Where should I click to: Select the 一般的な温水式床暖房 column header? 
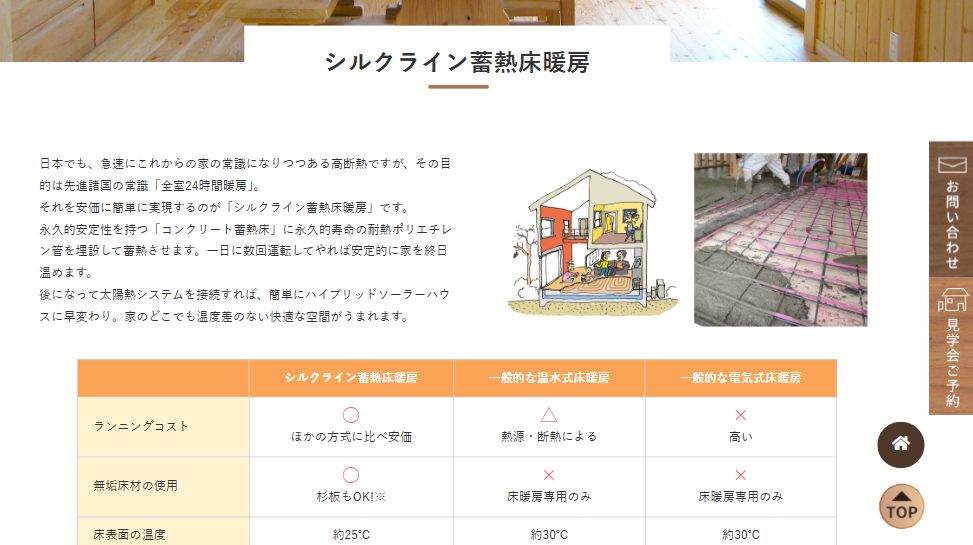[549, 378]
